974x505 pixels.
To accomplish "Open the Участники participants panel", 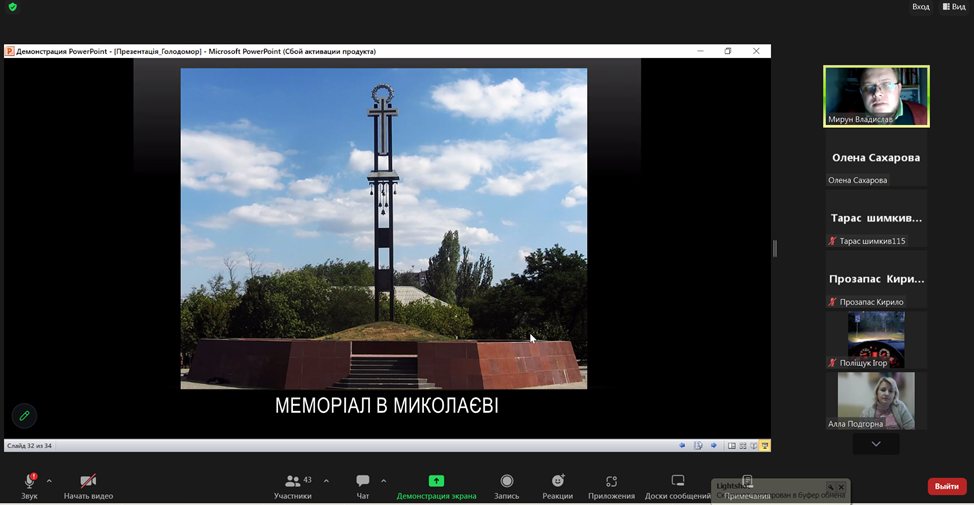I will pos(293,481).
